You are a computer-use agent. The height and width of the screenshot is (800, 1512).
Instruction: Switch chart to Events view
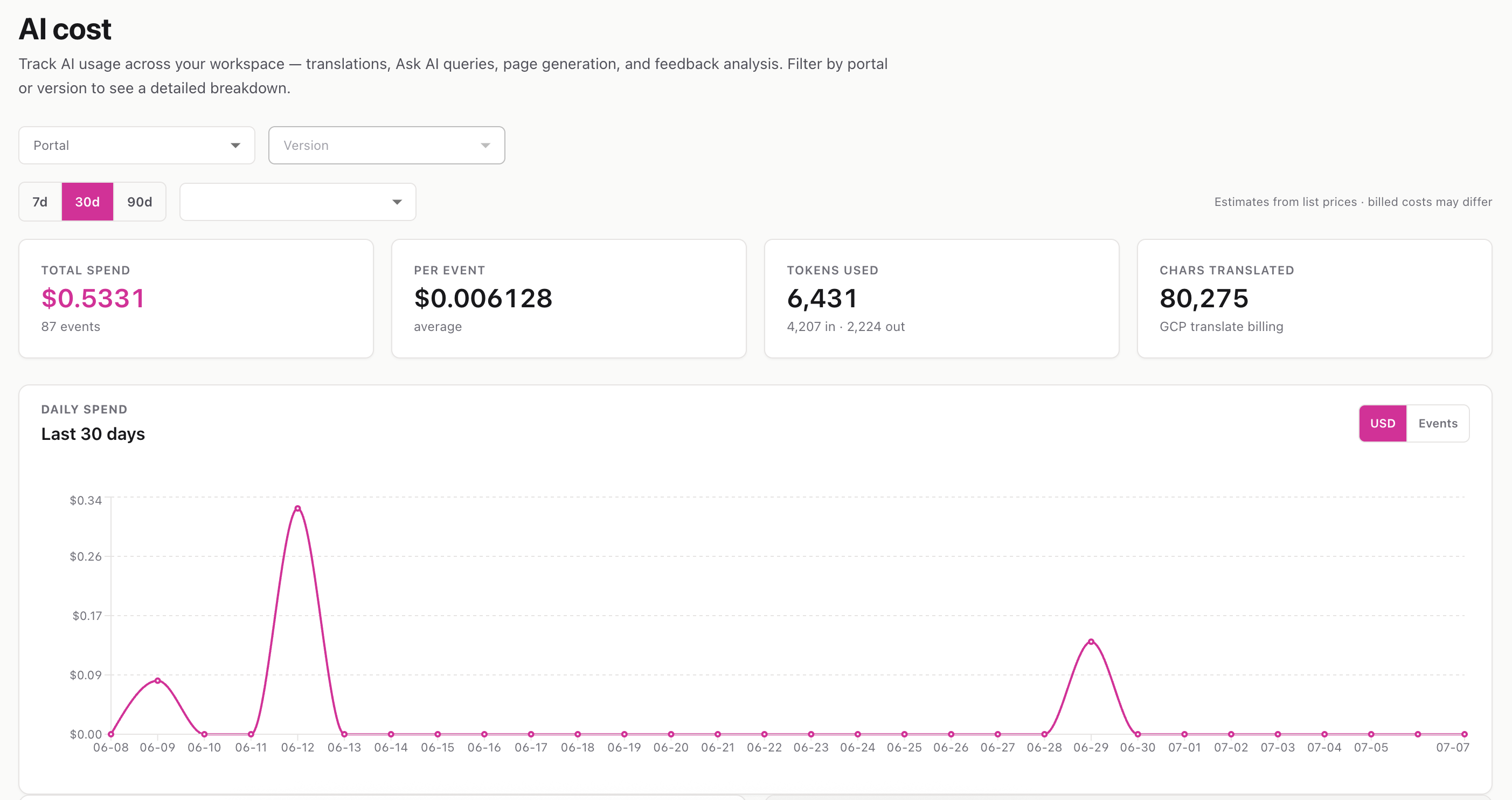[1438, 424]
